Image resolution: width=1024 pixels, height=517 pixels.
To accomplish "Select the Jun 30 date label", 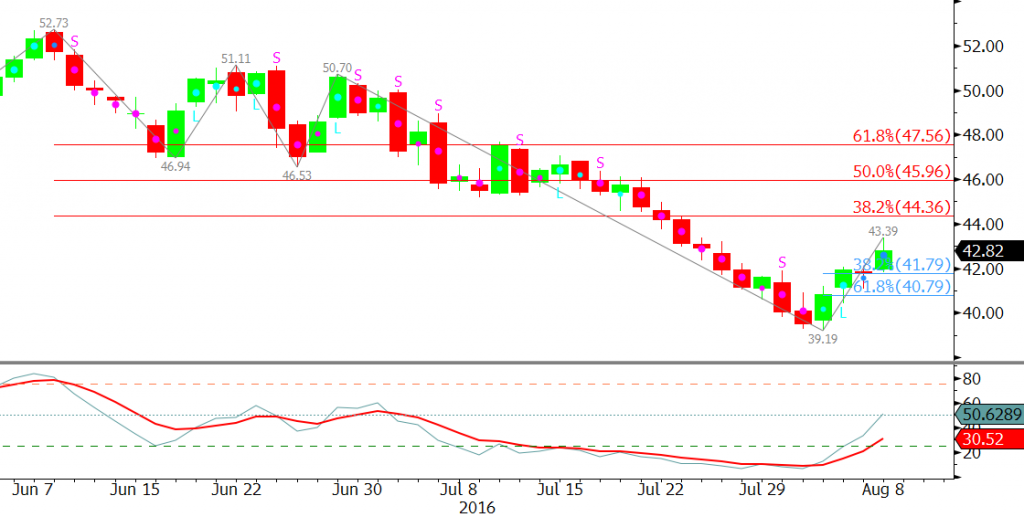I will click(358, 490).
